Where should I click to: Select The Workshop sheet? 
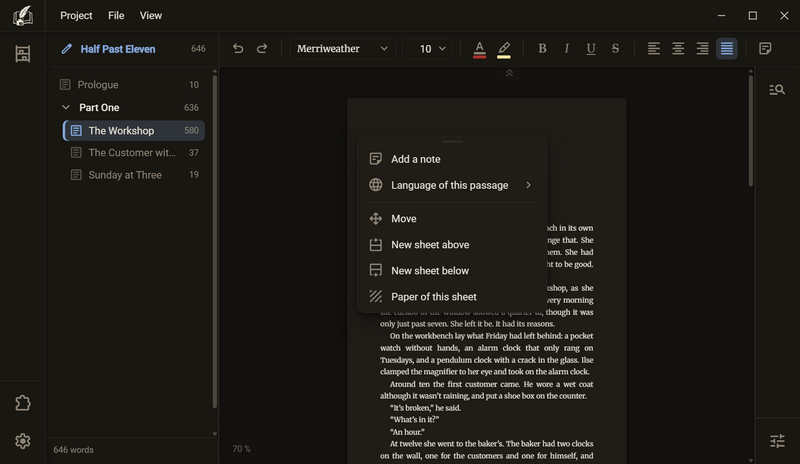[x=134, y=131]
